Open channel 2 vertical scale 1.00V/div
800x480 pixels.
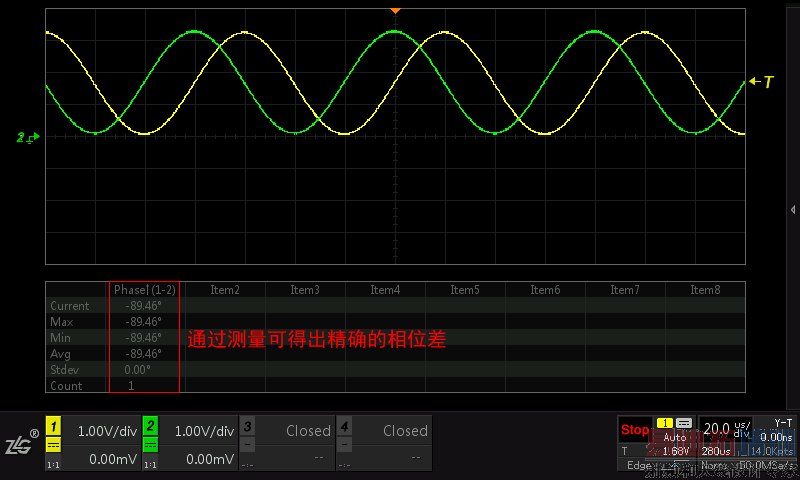tap(204, 432)
